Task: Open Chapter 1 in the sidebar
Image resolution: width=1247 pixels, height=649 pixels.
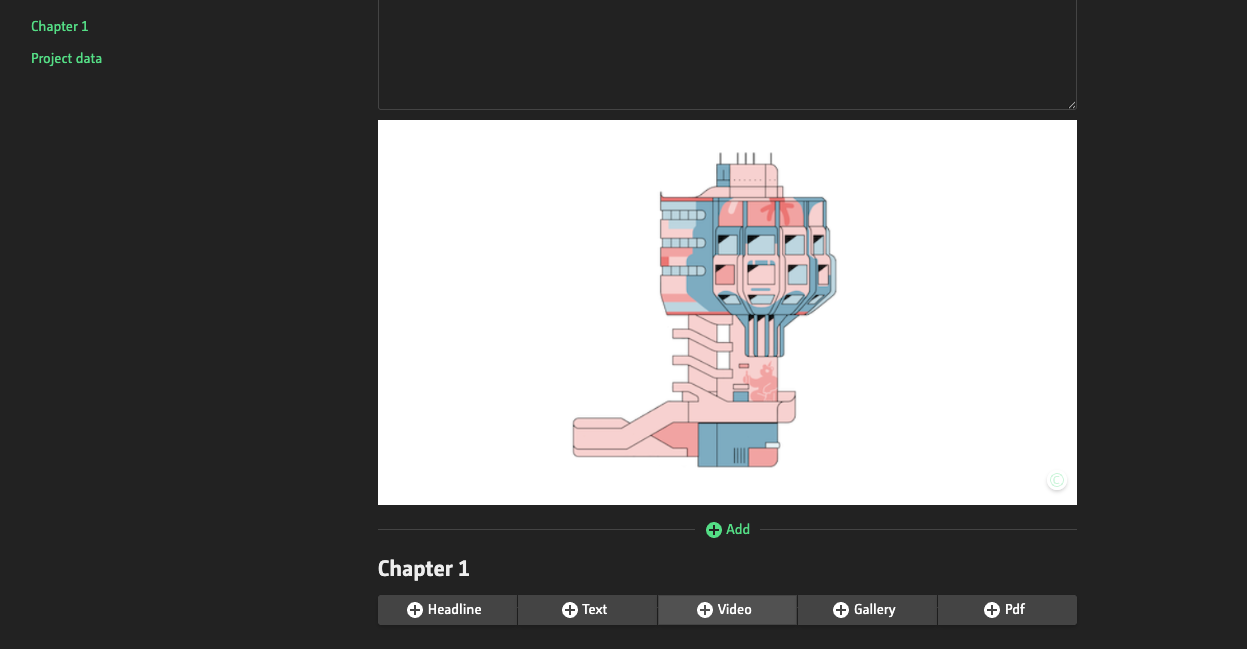Action: (59, 26)
